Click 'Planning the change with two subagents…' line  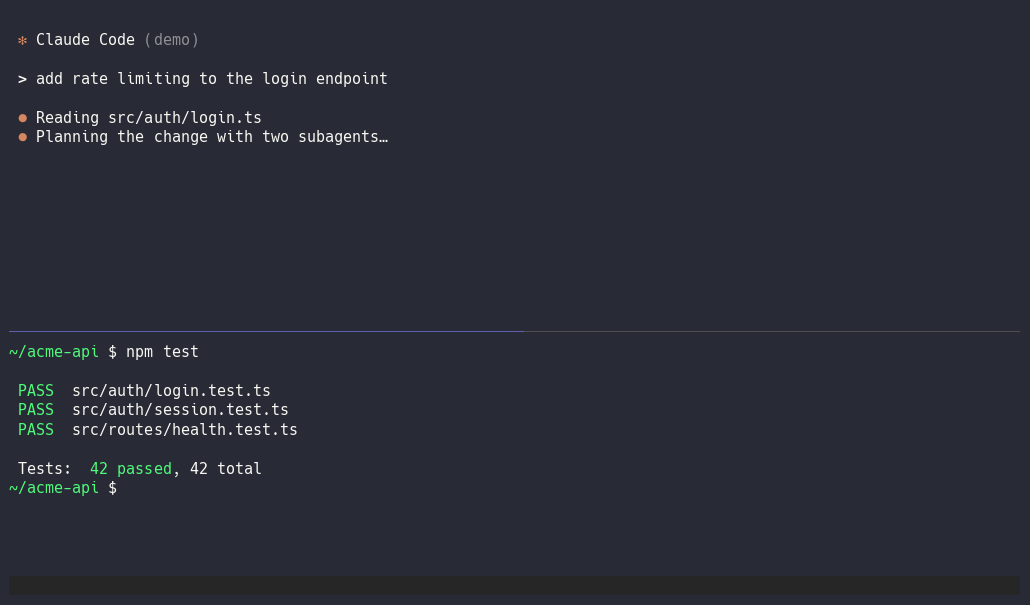click(x=212, y=137)
